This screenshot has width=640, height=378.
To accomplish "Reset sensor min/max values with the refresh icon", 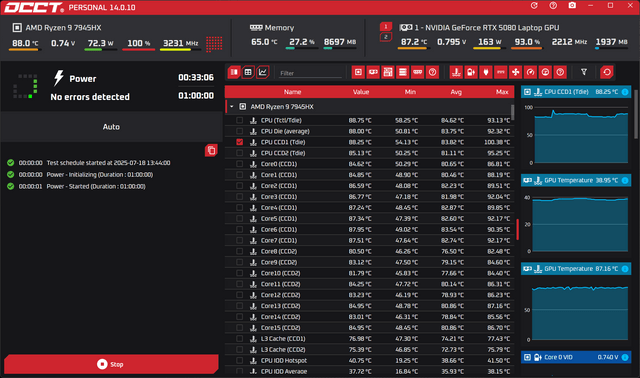I will [607, 72].
